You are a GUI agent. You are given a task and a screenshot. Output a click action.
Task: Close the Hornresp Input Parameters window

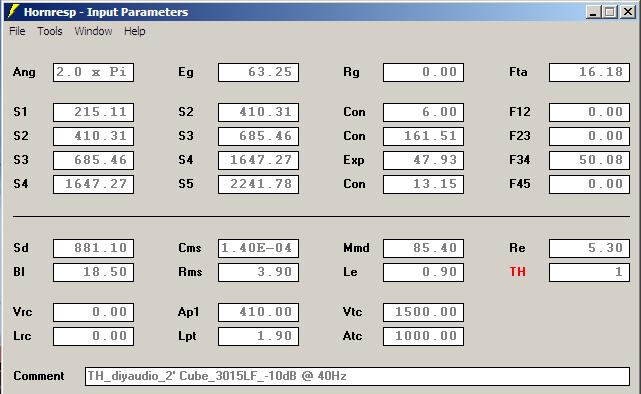click(x=628, y=12)
